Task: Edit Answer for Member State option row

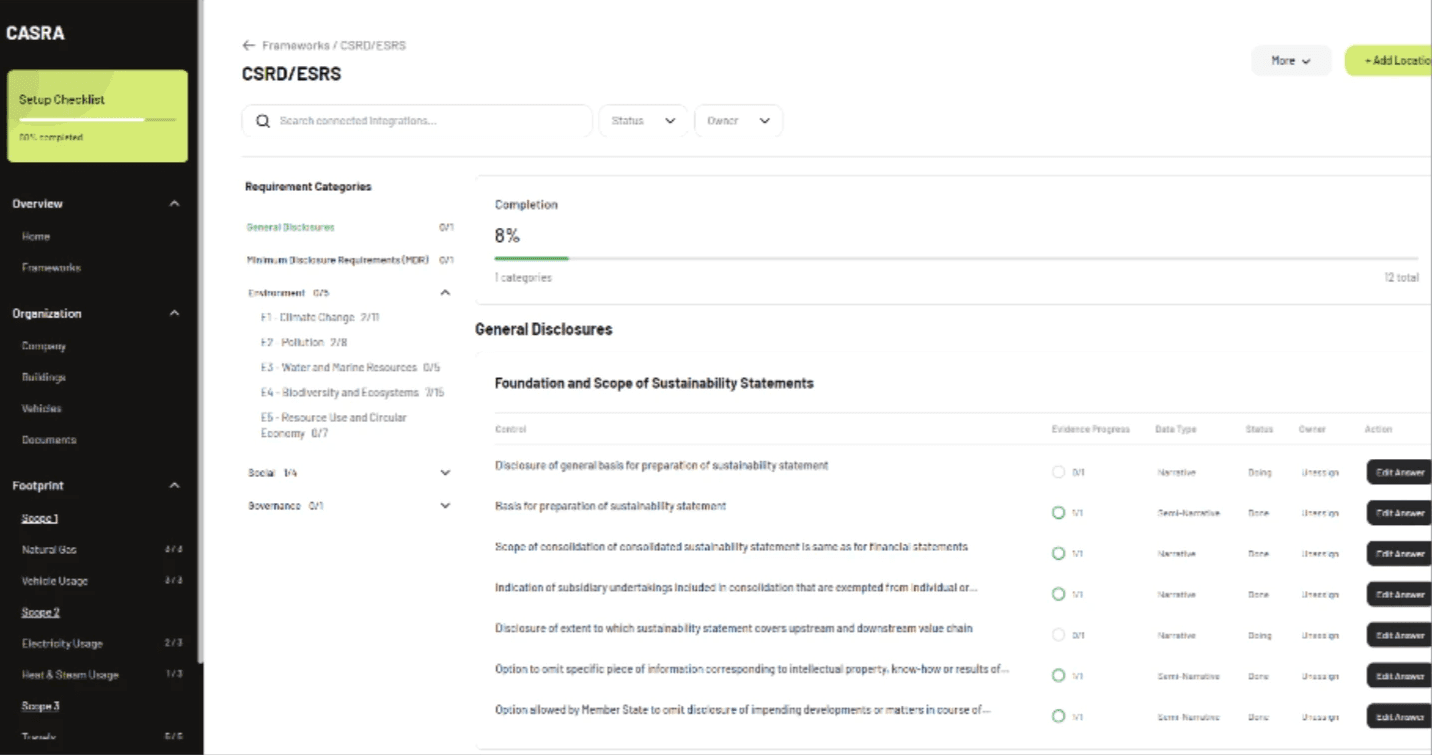Action: (1399, 716)
